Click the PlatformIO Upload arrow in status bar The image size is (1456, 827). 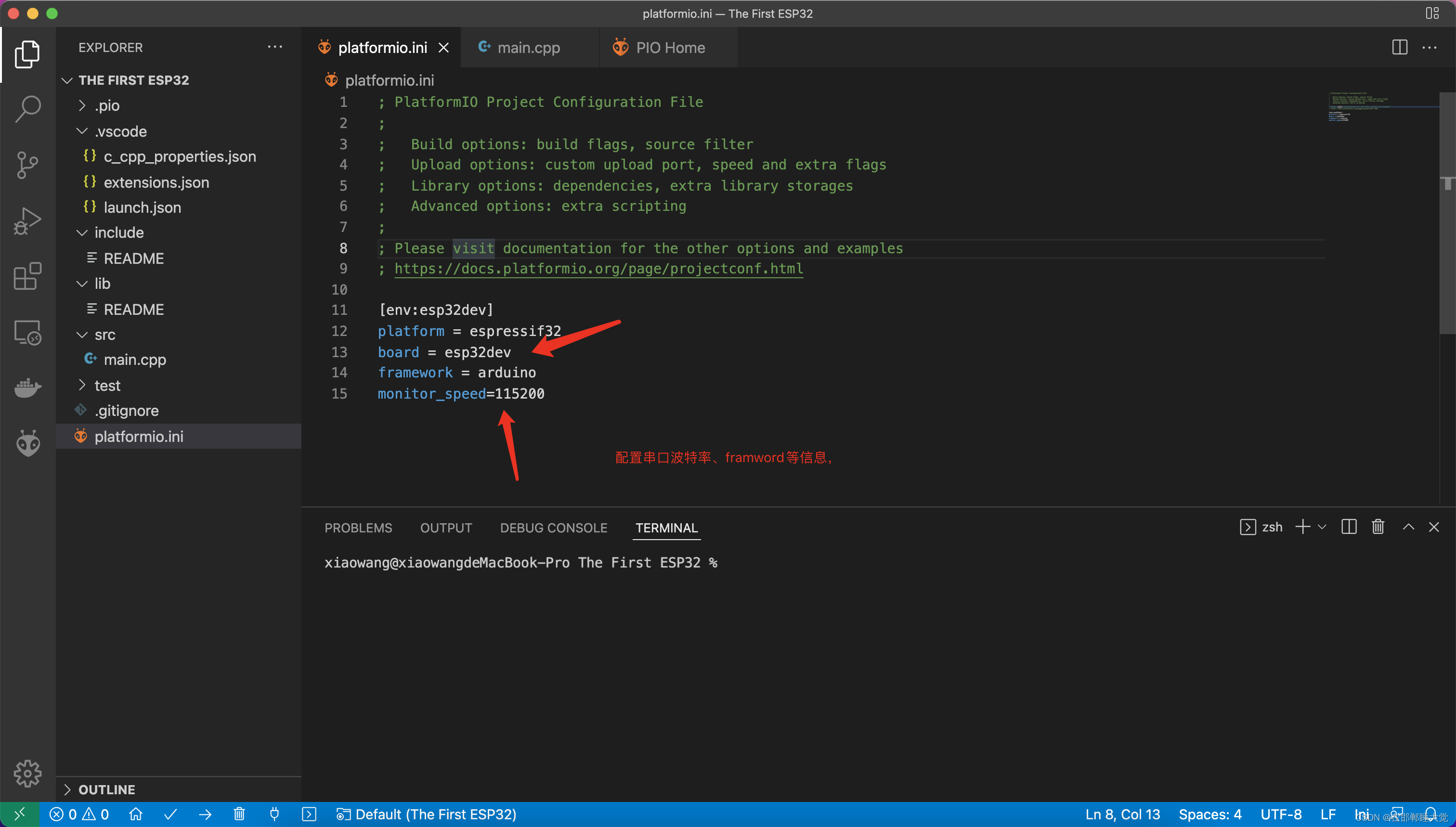click(205, 814)
